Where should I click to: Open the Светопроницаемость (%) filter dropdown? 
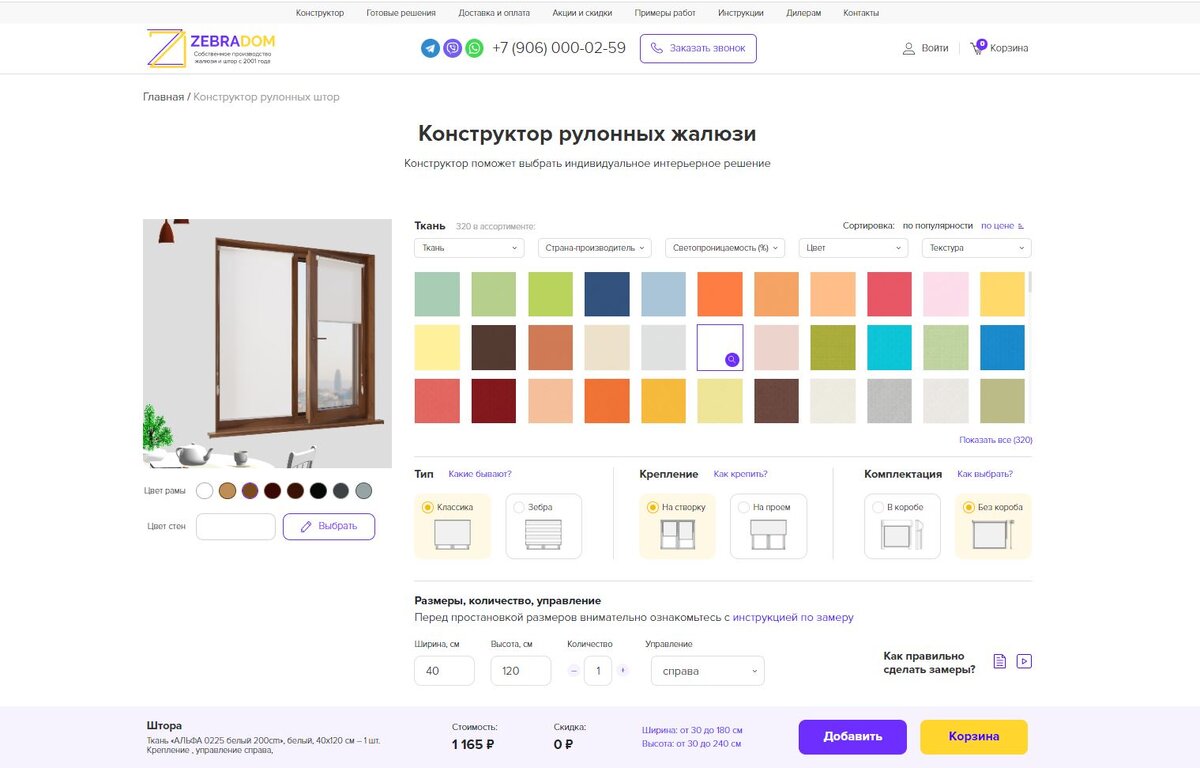coord(726,247)
